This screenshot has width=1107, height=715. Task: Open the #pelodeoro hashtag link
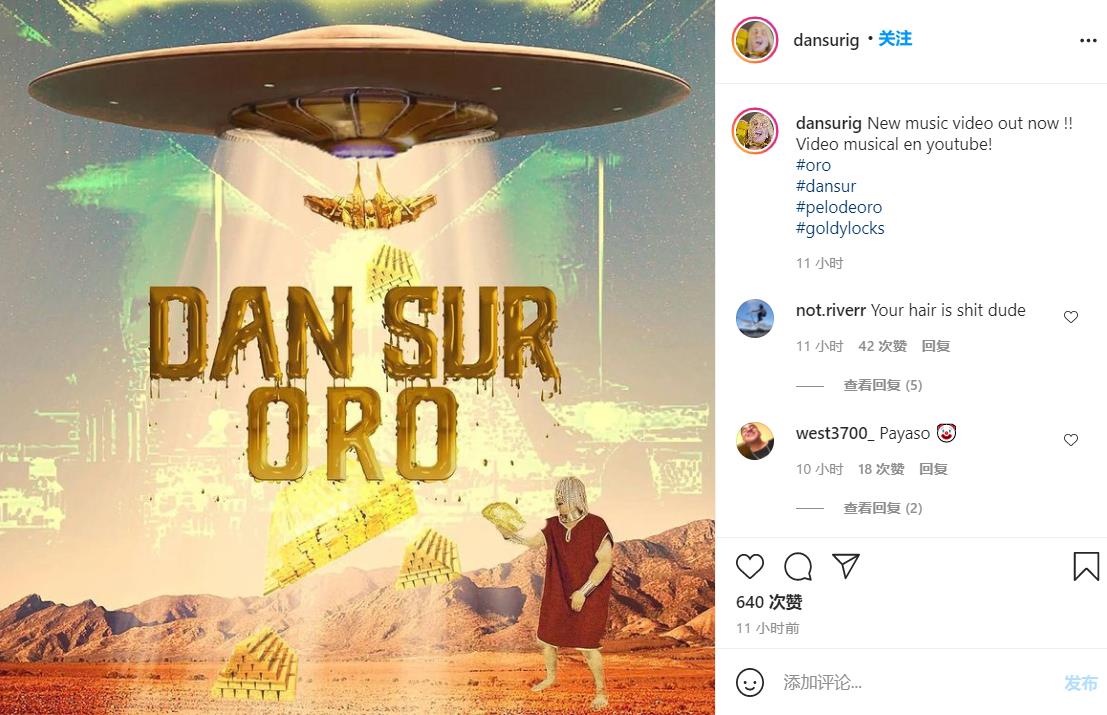point(839,207)
